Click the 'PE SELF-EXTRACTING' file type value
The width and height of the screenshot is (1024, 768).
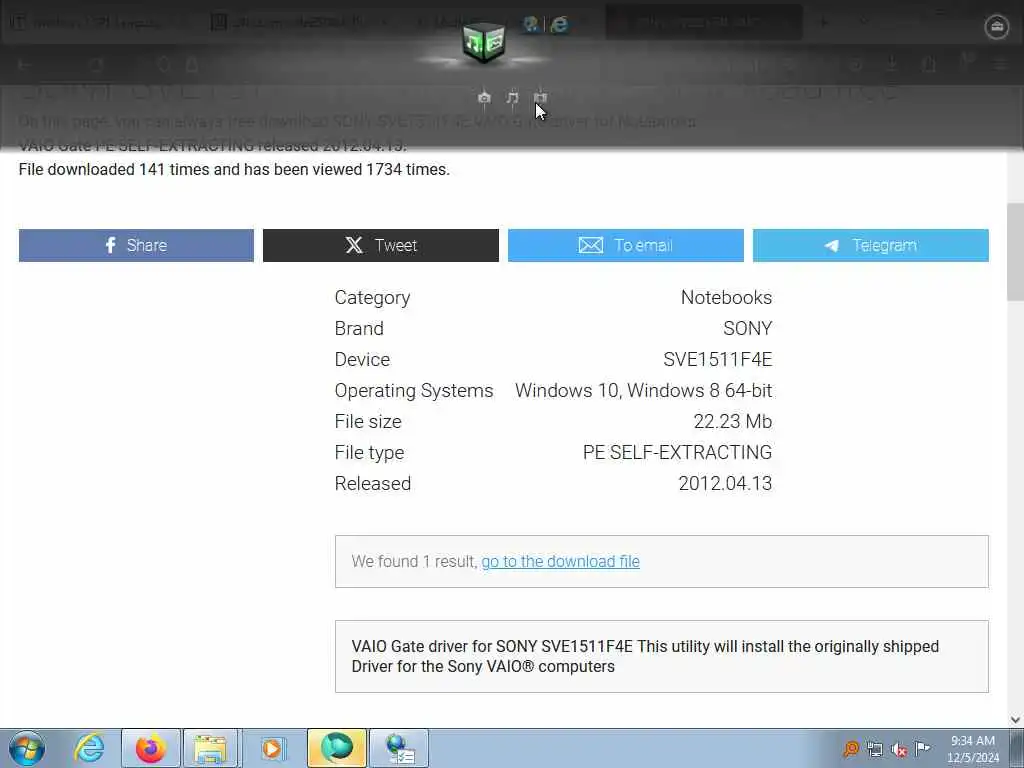point(677,453)
